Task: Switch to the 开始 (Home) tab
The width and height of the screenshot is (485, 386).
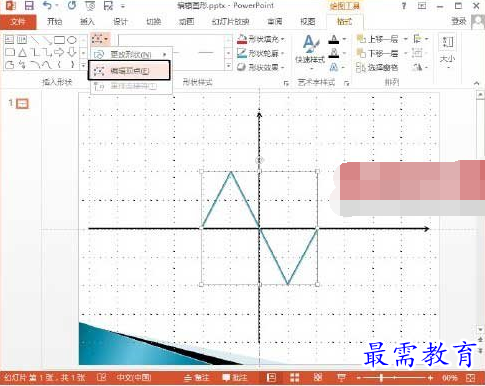Action: click(54, 22)
